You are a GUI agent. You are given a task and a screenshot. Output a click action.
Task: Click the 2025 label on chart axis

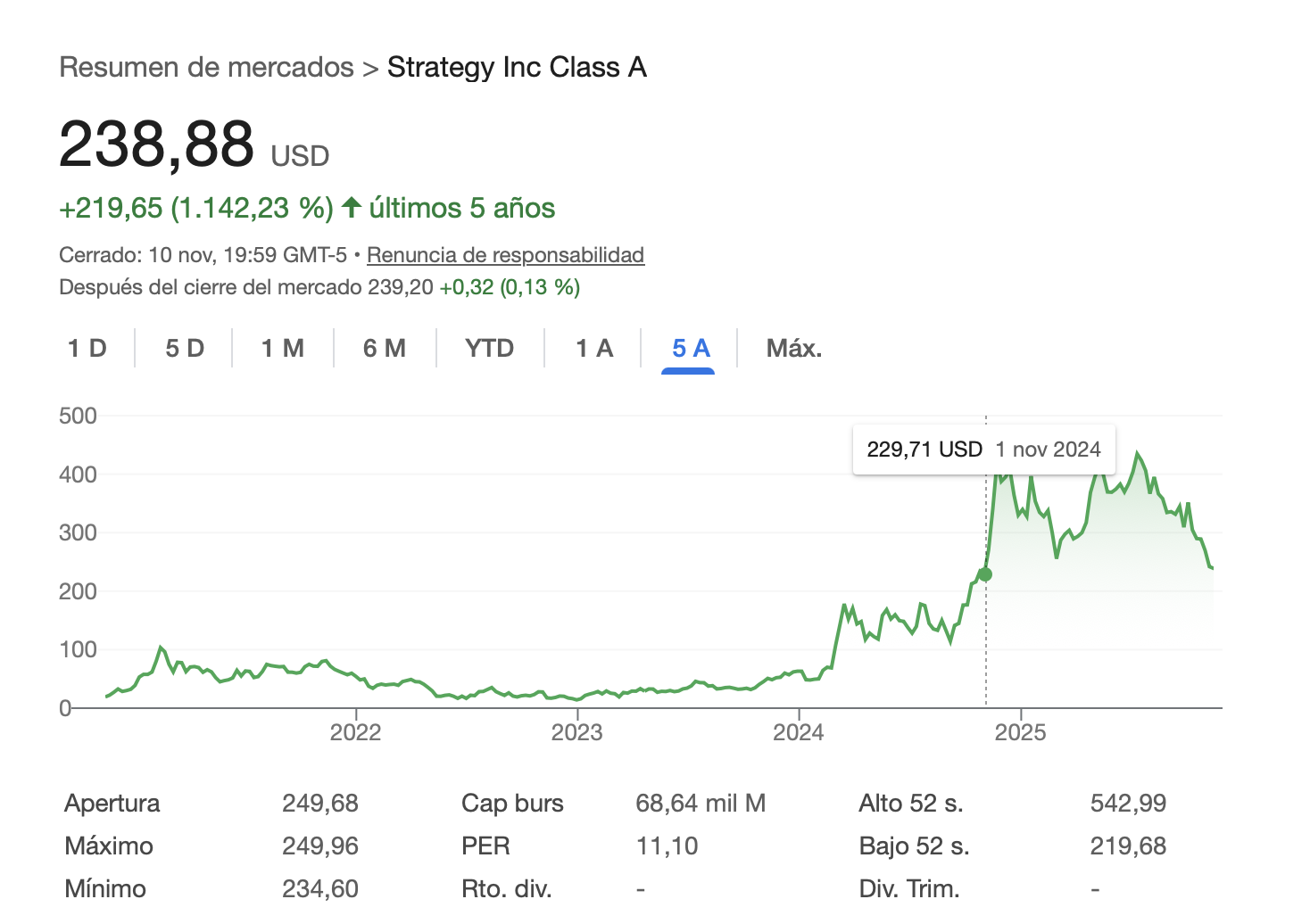click(1021, 732)
